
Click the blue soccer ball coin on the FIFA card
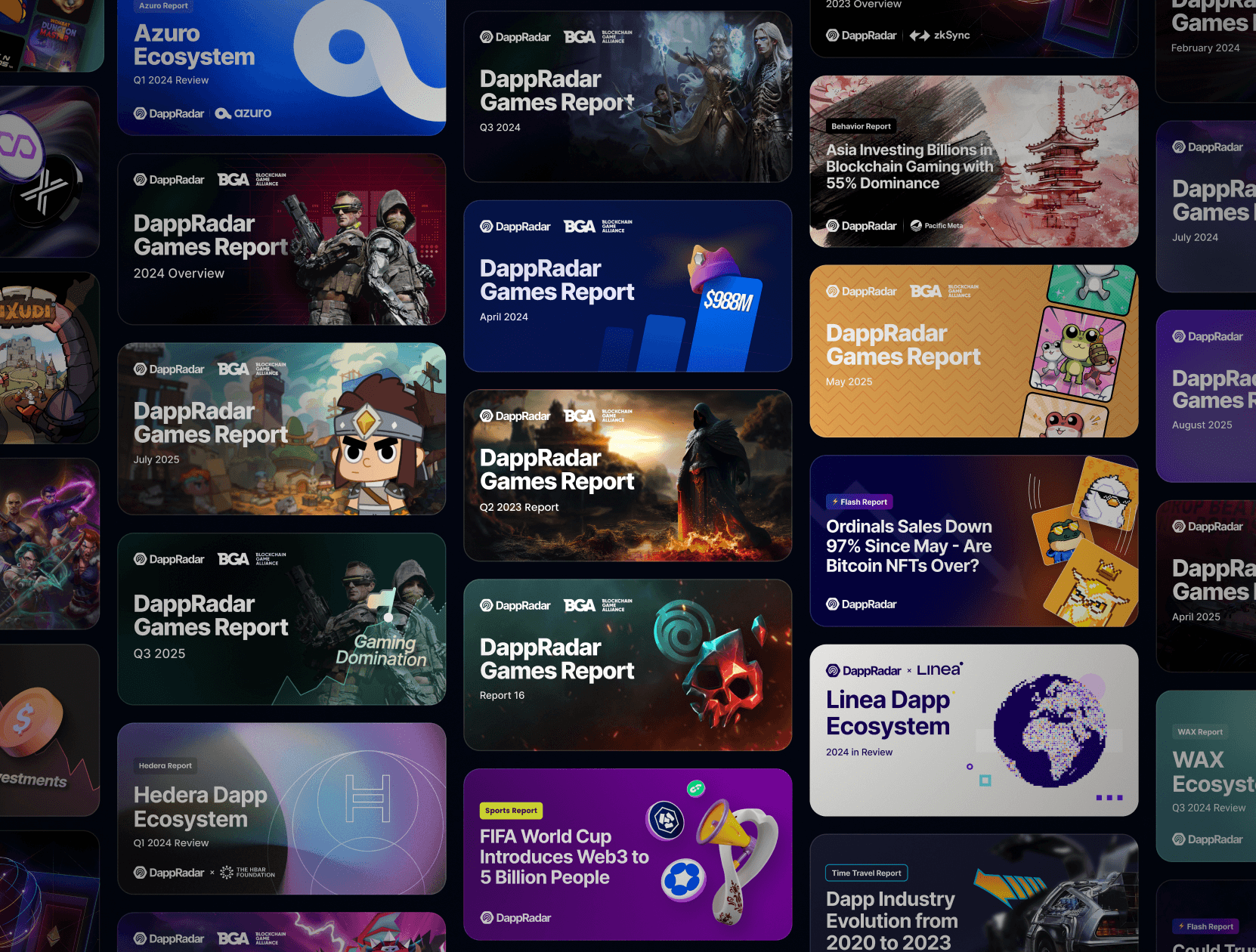684,880
